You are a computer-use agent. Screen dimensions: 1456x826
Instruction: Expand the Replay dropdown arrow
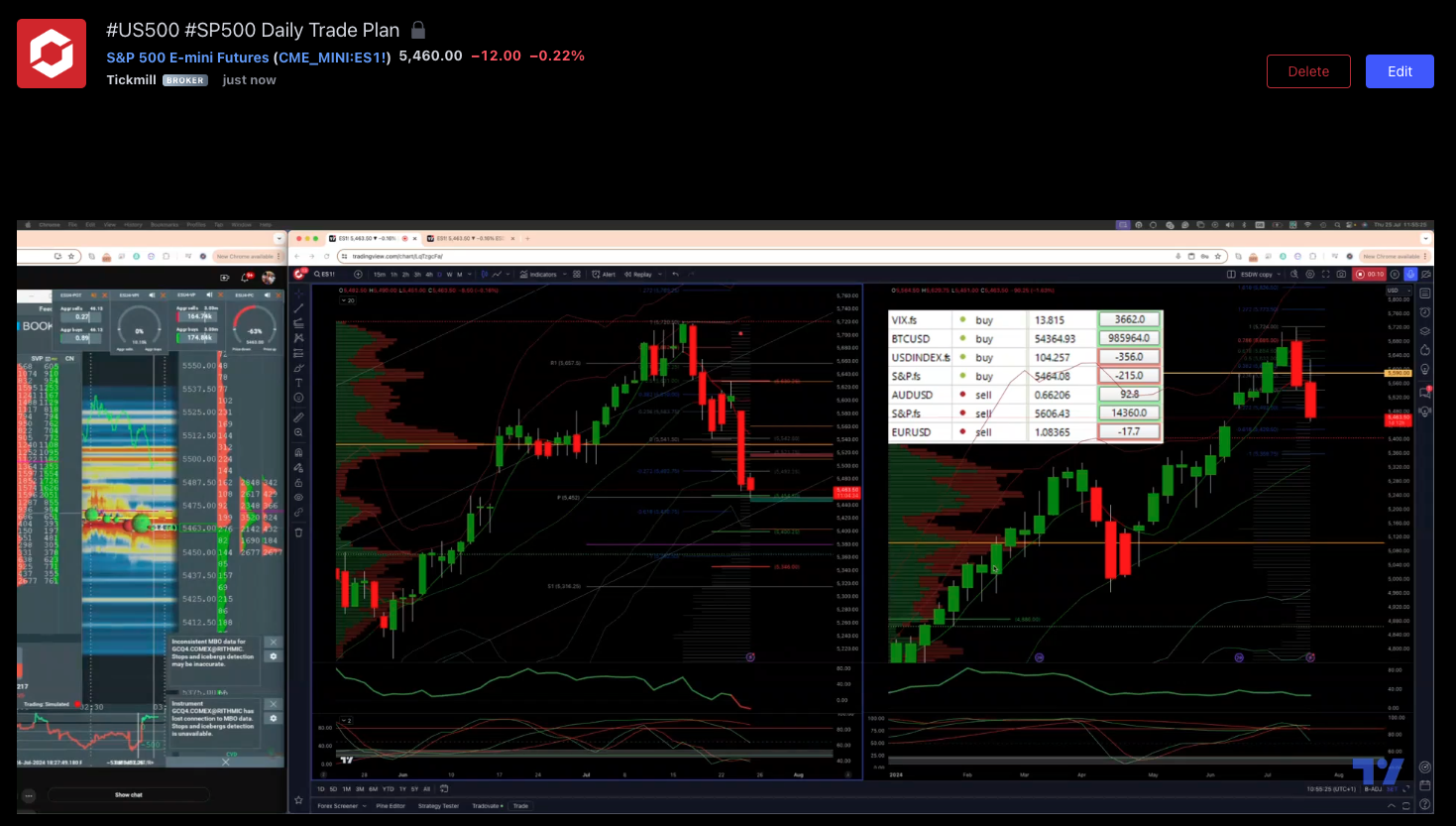coord(660,275)
